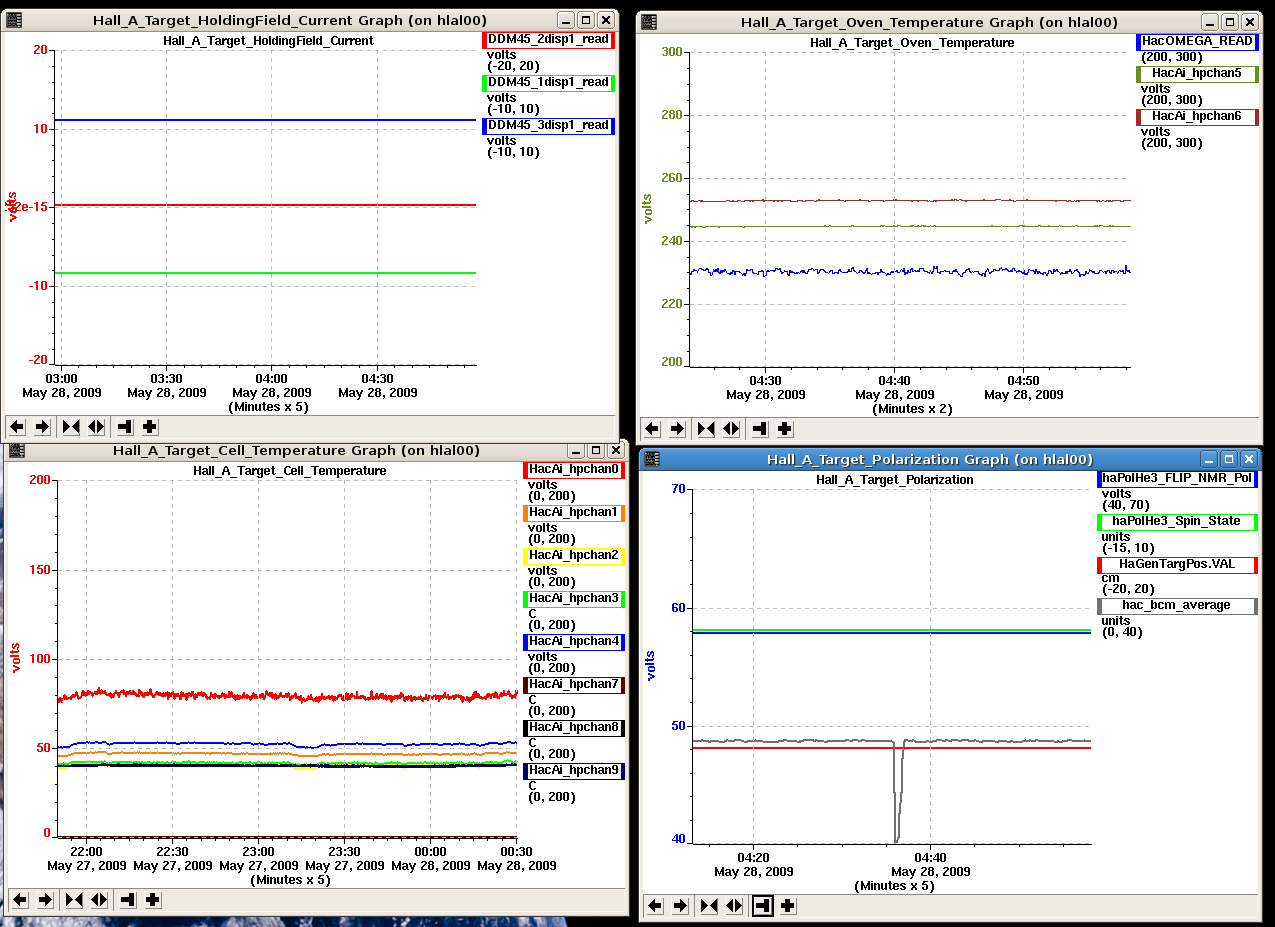The width and height of the screenshot is (1275, 927).
Task: Select DDM45_1disp1_read legend entry
Action: pos(549,83)
